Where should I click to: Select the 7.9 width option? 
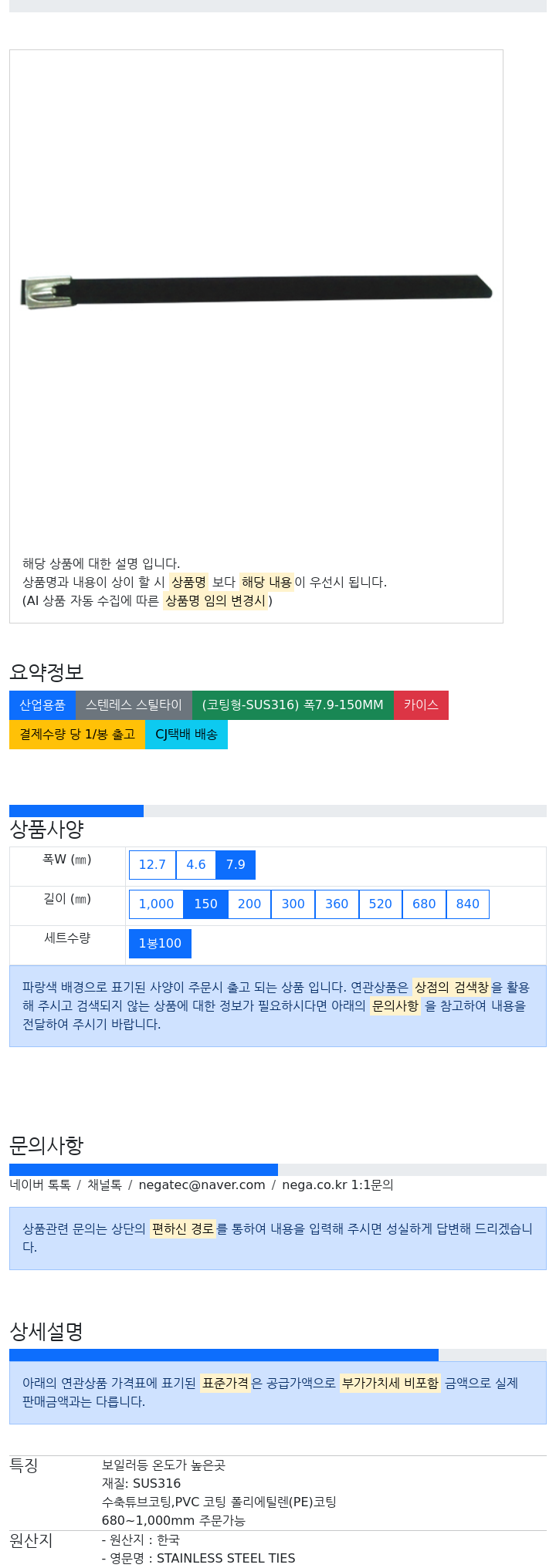236,865
